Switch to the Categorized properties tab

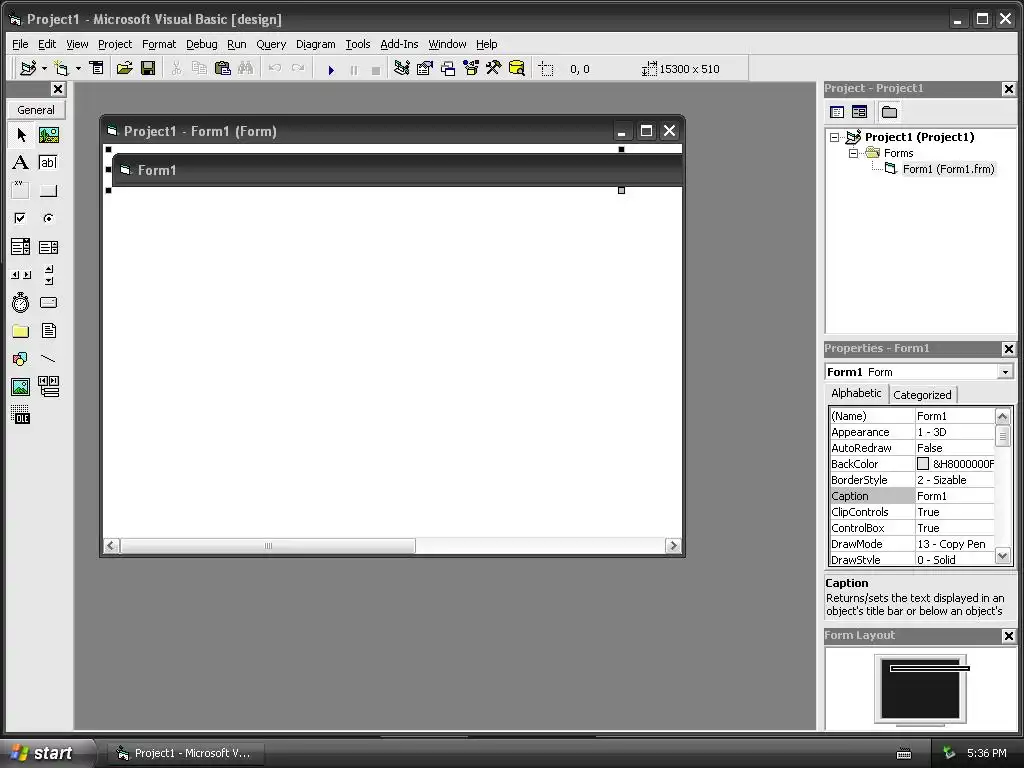click(x=922, y=395)
